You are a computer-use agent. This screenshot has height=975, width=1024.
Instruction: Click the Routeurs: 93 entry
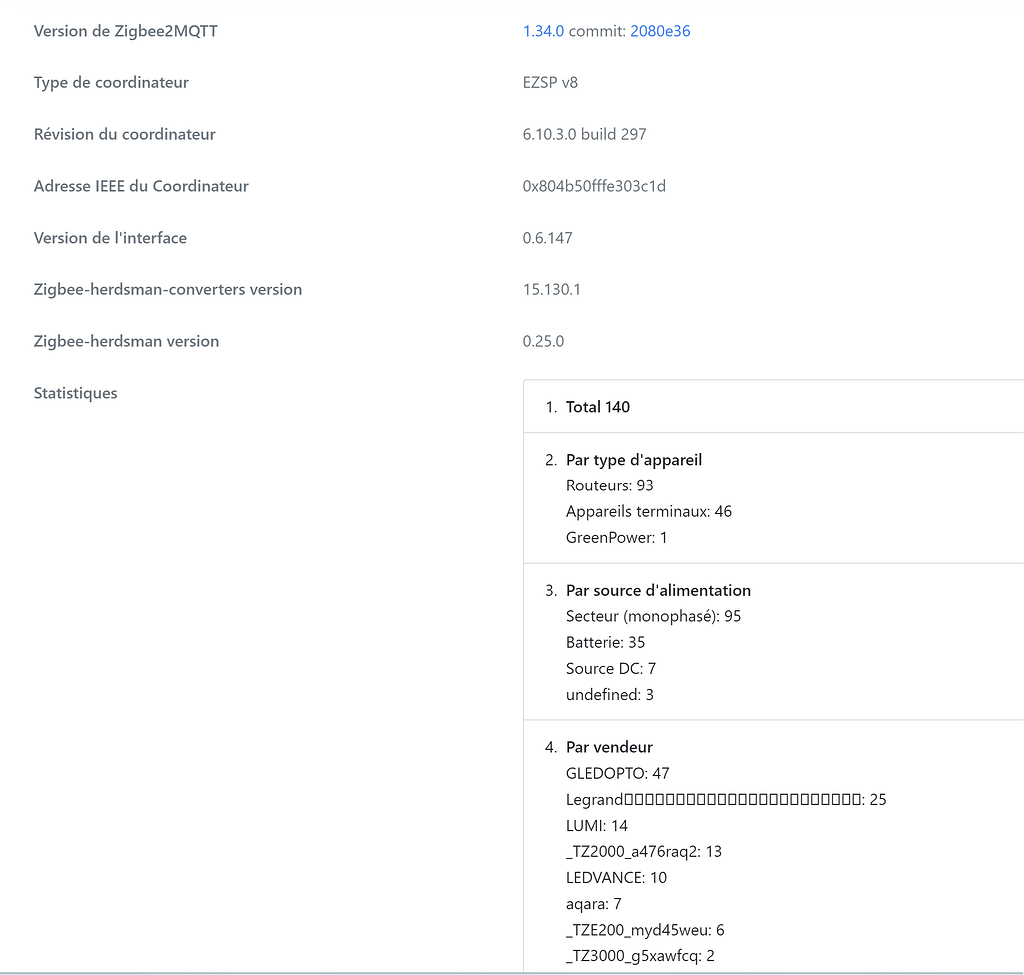point(609,485)
